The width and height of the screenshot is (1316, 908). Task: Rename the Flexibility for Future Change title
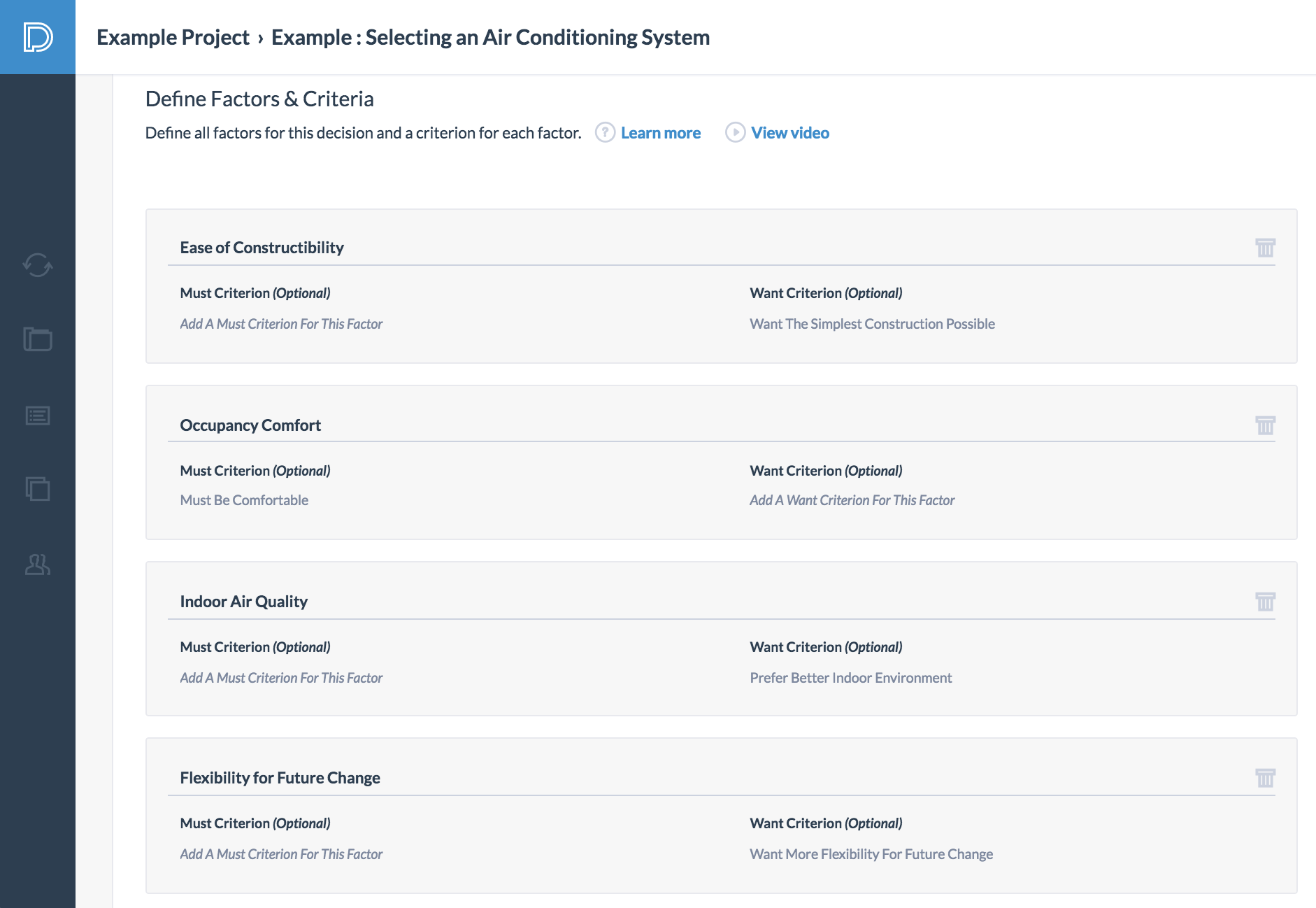pyautogui.click(x=280, y=778)
